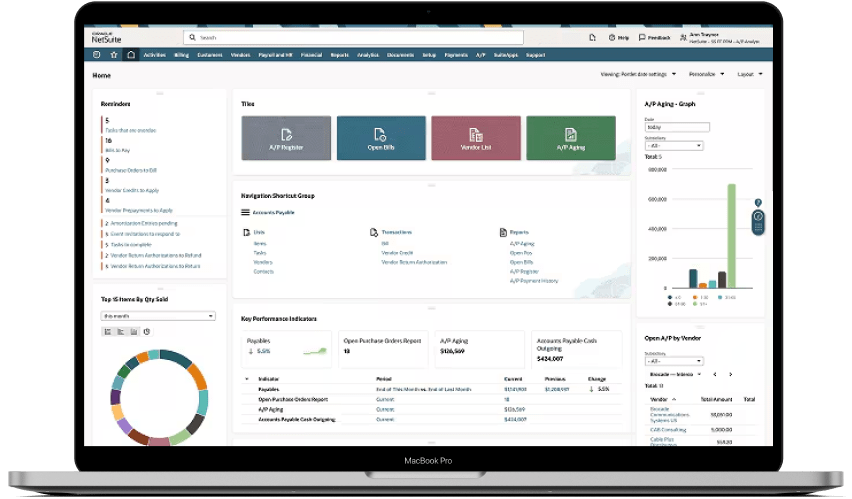
Task: Open the user role icon for Ann Traynor
Action: coord(683,38)
